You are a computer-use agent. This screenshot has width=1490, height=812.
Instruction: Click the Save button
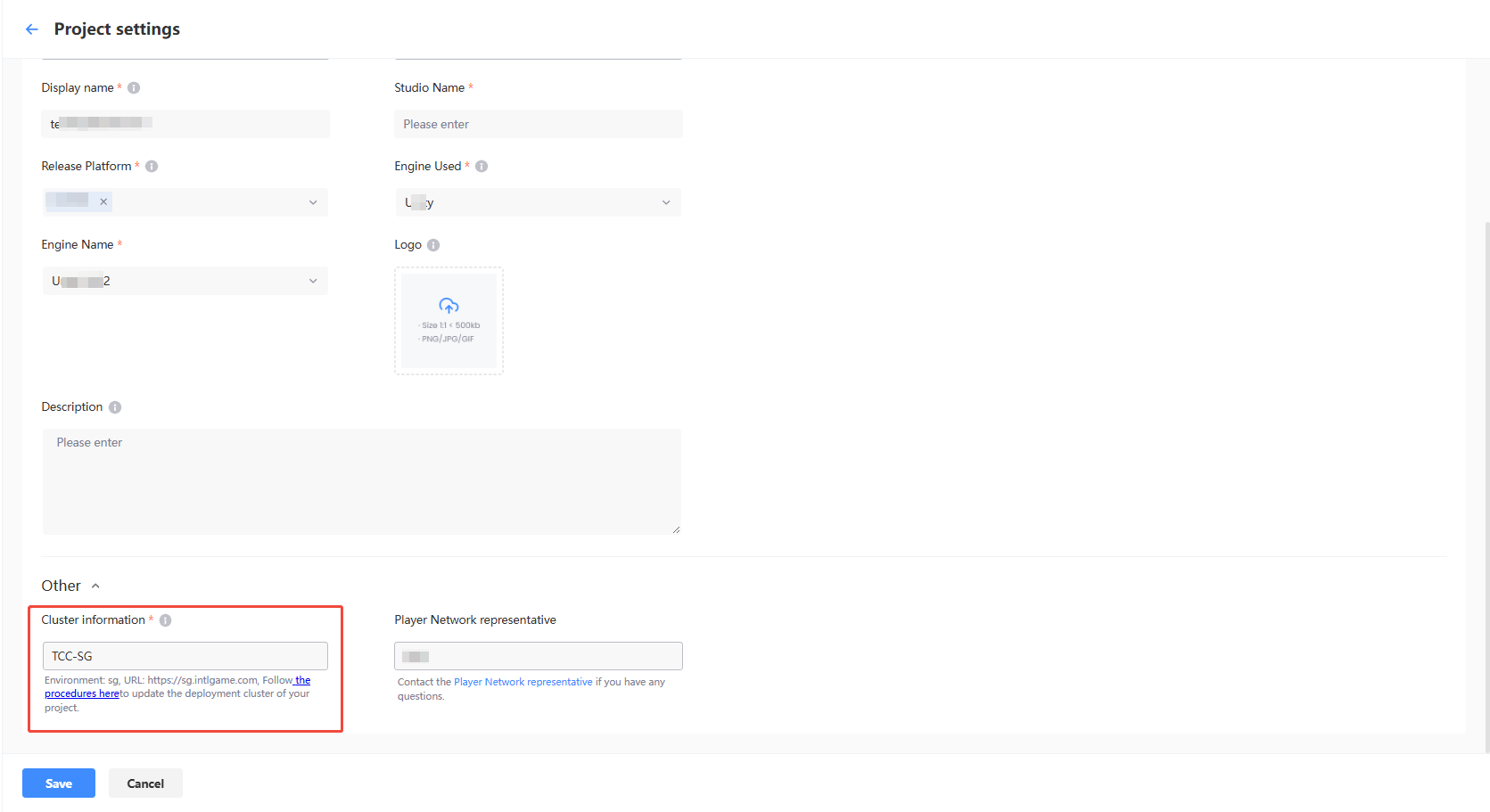tap(59, 783)
